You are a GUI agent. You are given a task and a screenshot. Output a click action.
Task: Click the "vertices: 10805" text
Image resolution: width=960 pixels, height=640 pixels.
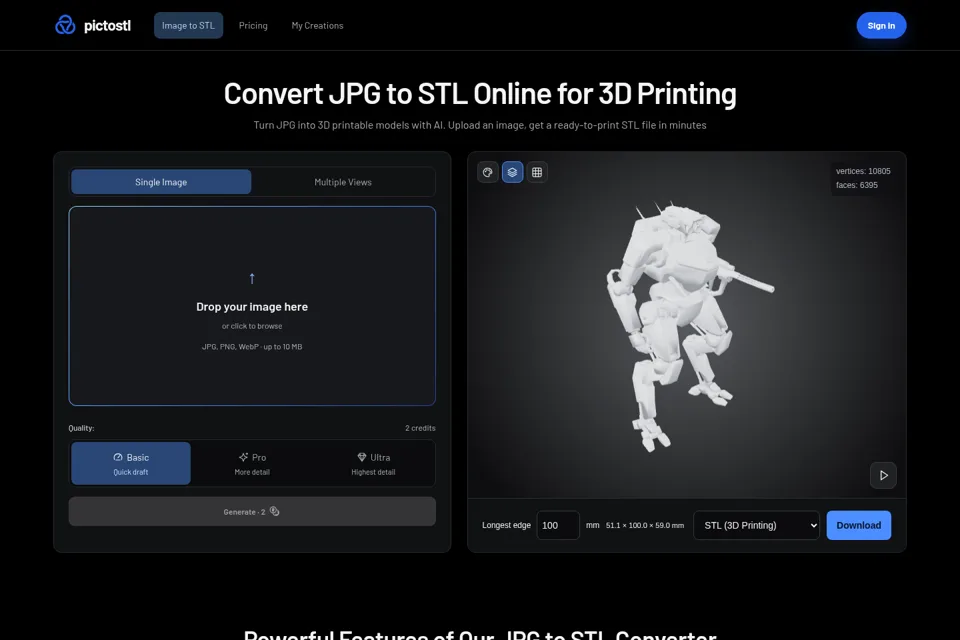pyautogui.click(x=863, y=171)
